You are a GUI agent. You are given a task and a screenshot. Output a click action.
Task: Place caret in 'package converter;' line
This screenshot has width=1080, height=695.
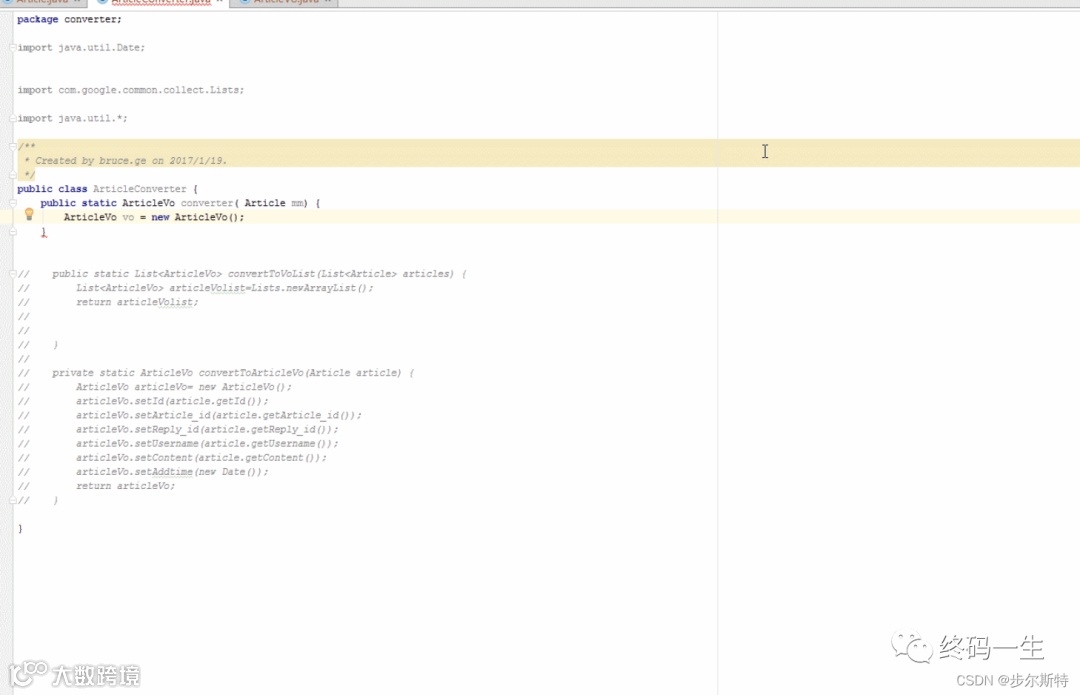coord(70,19)
